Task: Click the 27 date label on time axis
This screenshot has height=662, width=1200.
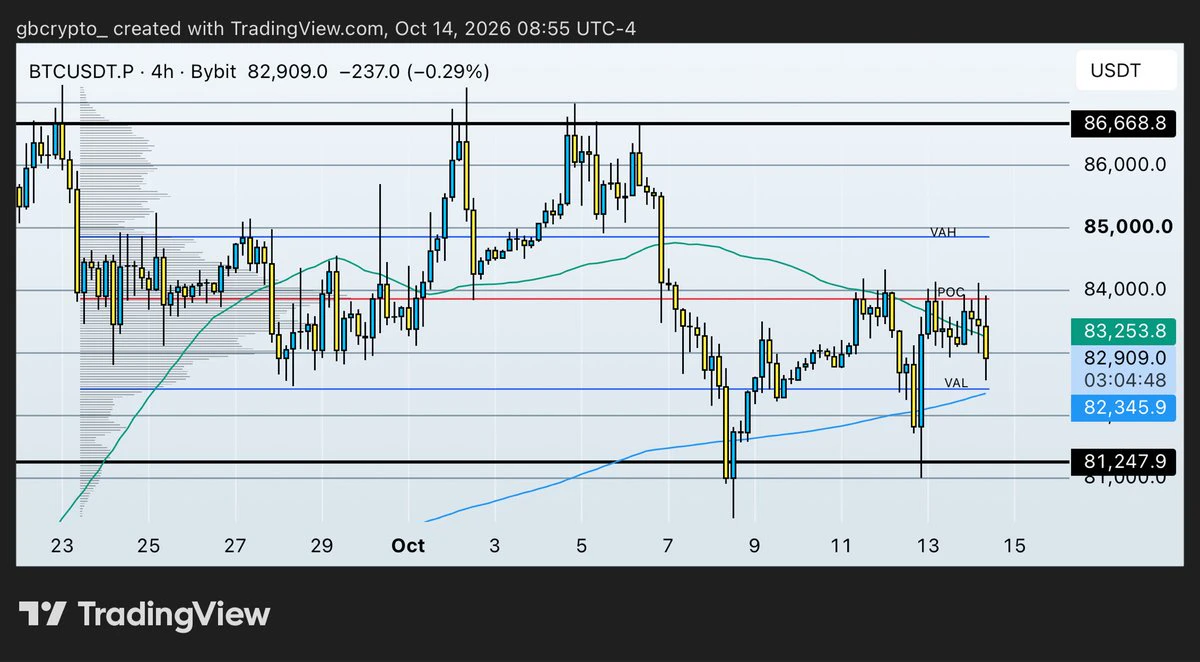Action: click(x=235, y=546)
